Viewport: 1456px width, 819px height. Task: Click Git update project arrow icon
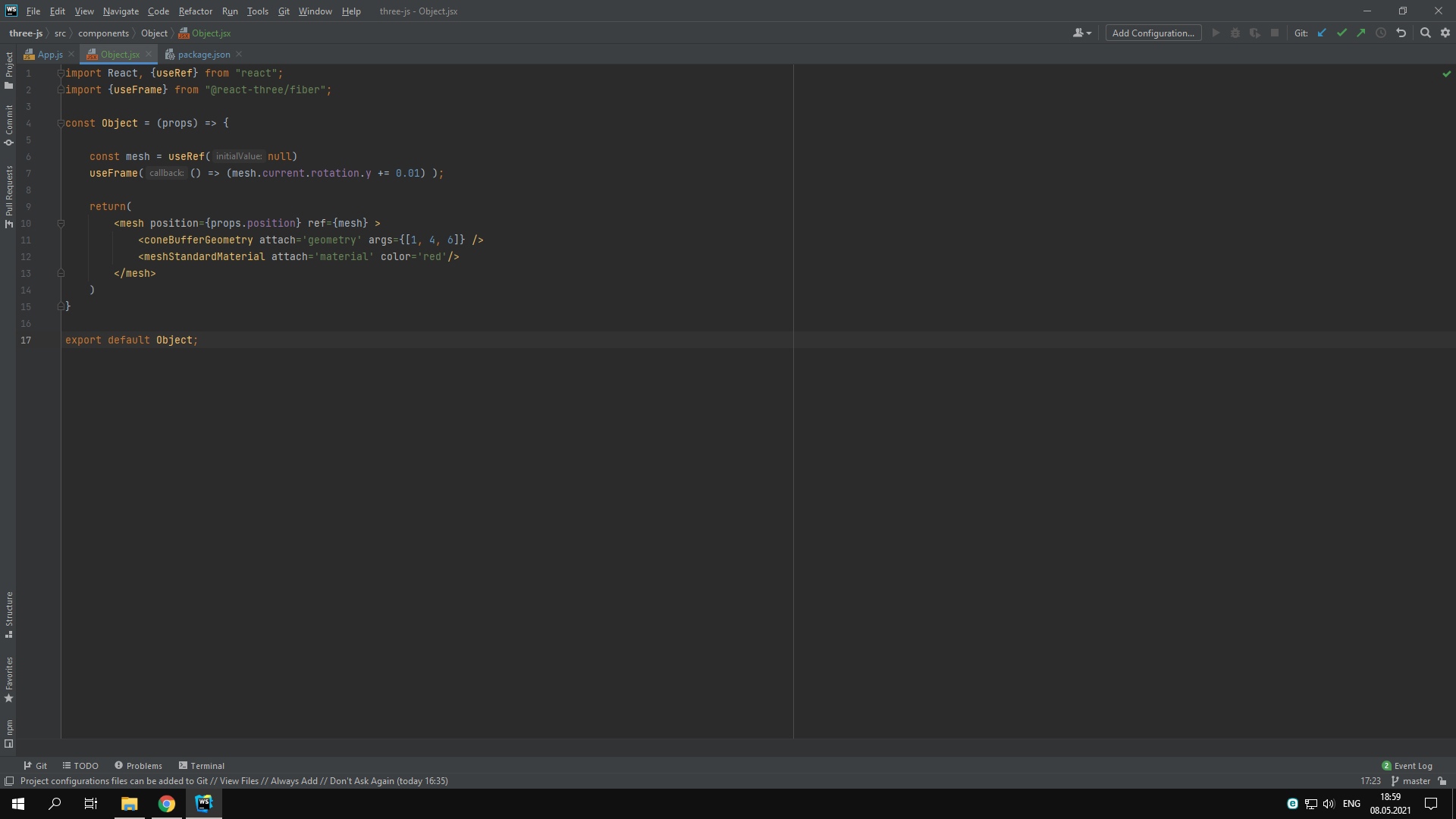coord(1322,33)
